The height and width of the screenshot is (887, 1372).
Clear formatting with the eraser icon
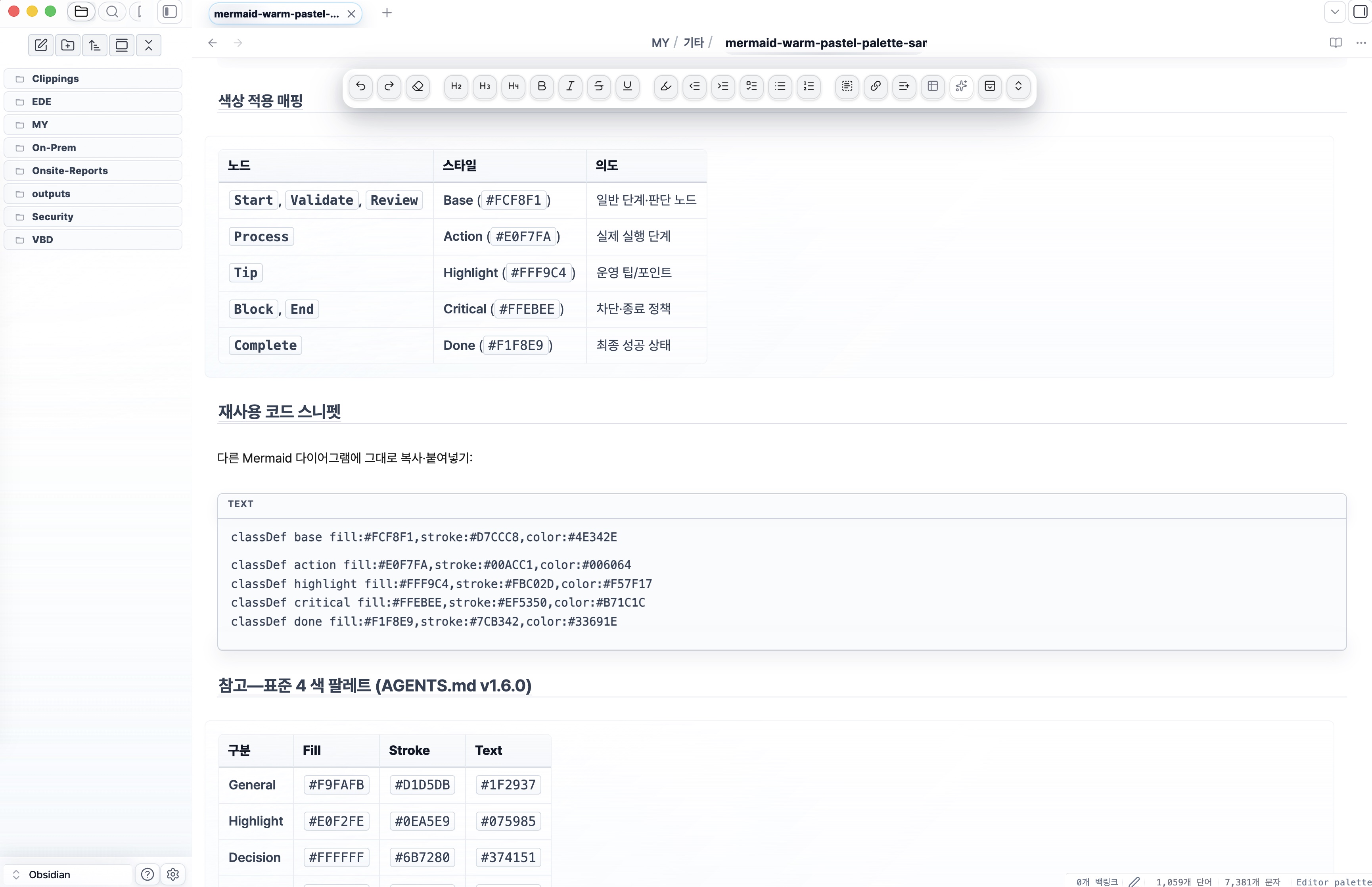pos(418,86)
